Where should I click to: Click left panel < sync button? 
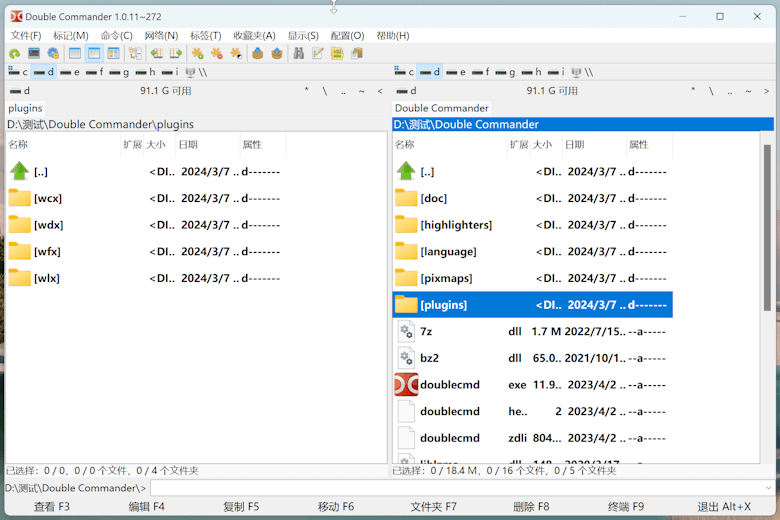[380, 91]
